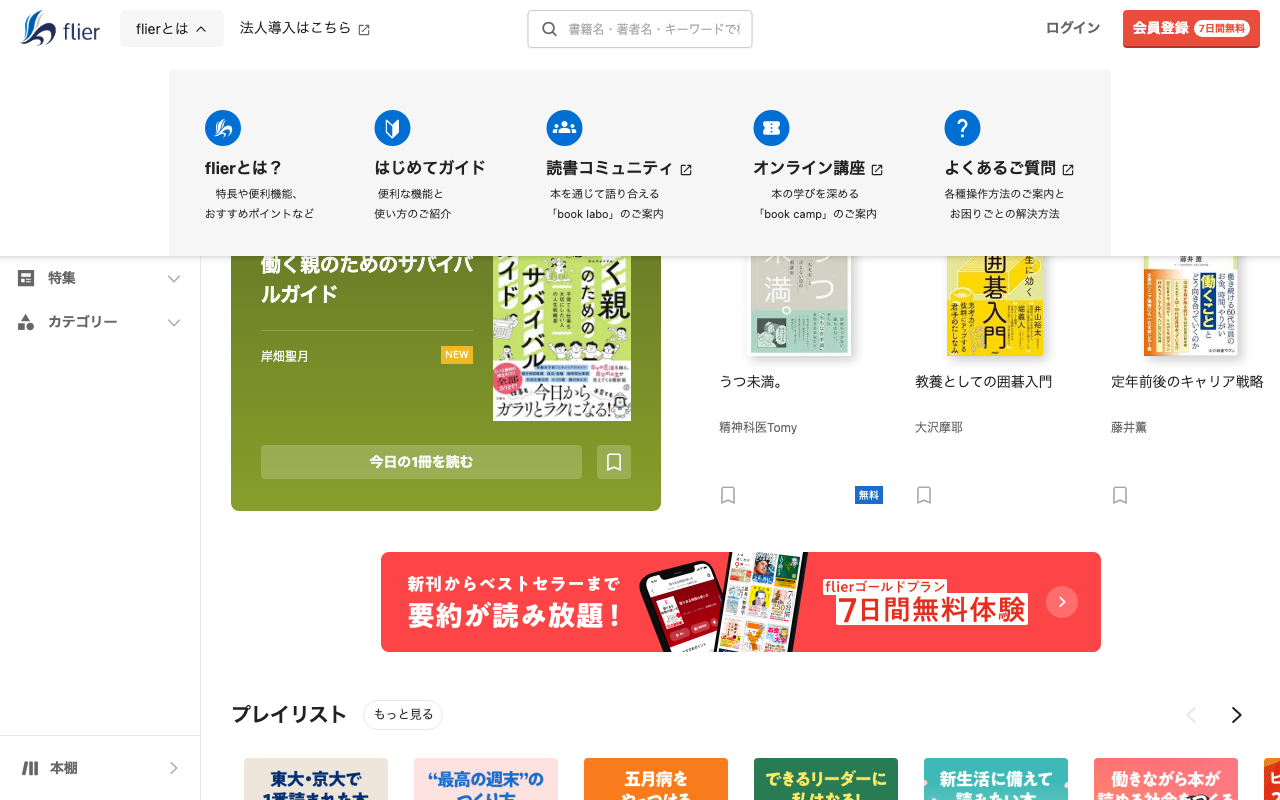Click the 特集 sidebar icon
Viewport: 1280px width, 800px height.
point(26,278)
